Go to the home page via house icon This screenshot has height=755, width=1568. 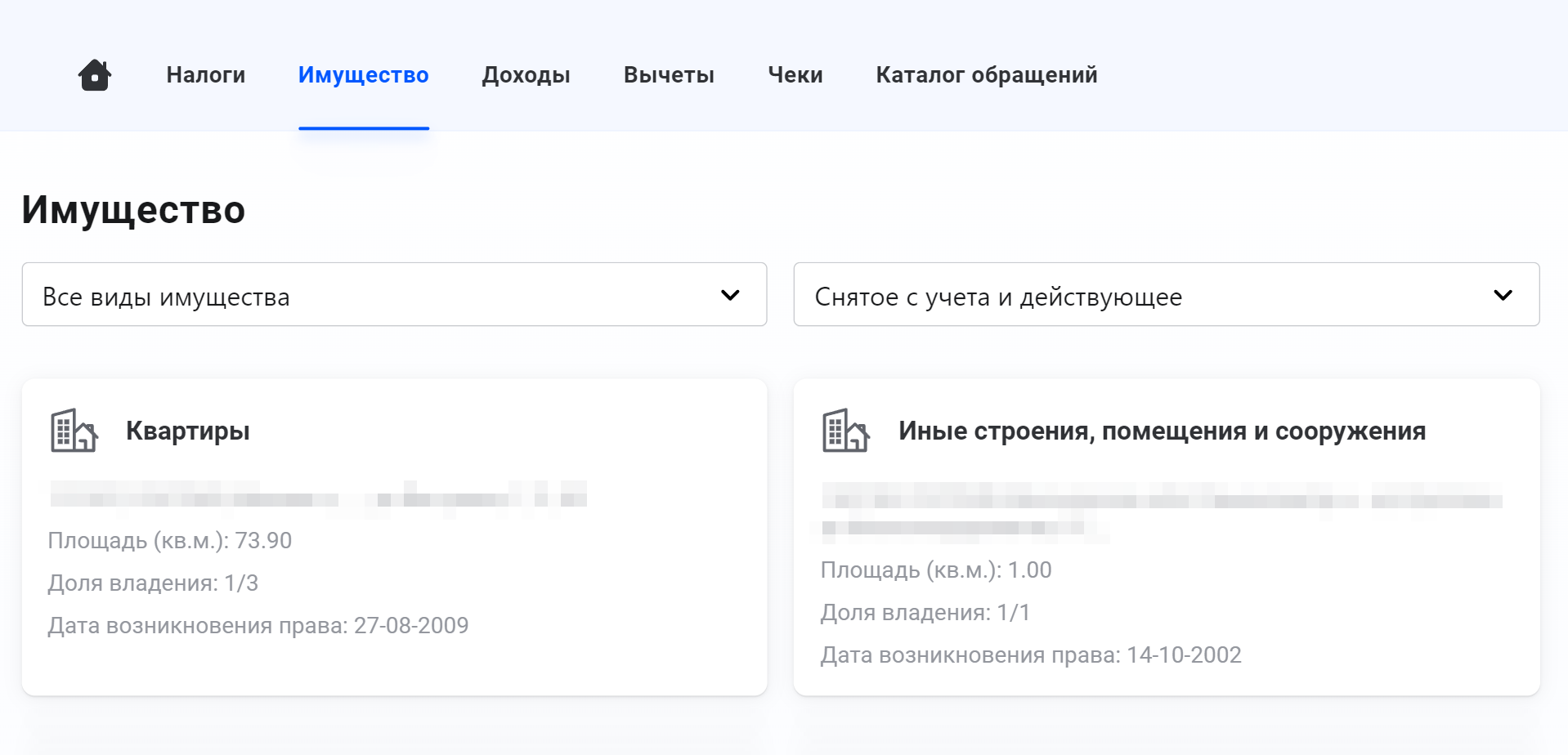[x=95, y=75]
